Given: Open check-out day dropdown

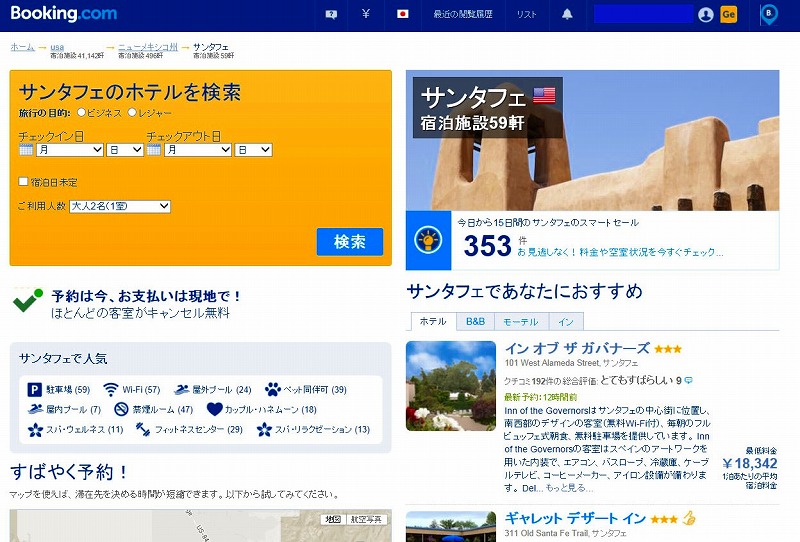Looking at the screenshot, I should [253, 150].
